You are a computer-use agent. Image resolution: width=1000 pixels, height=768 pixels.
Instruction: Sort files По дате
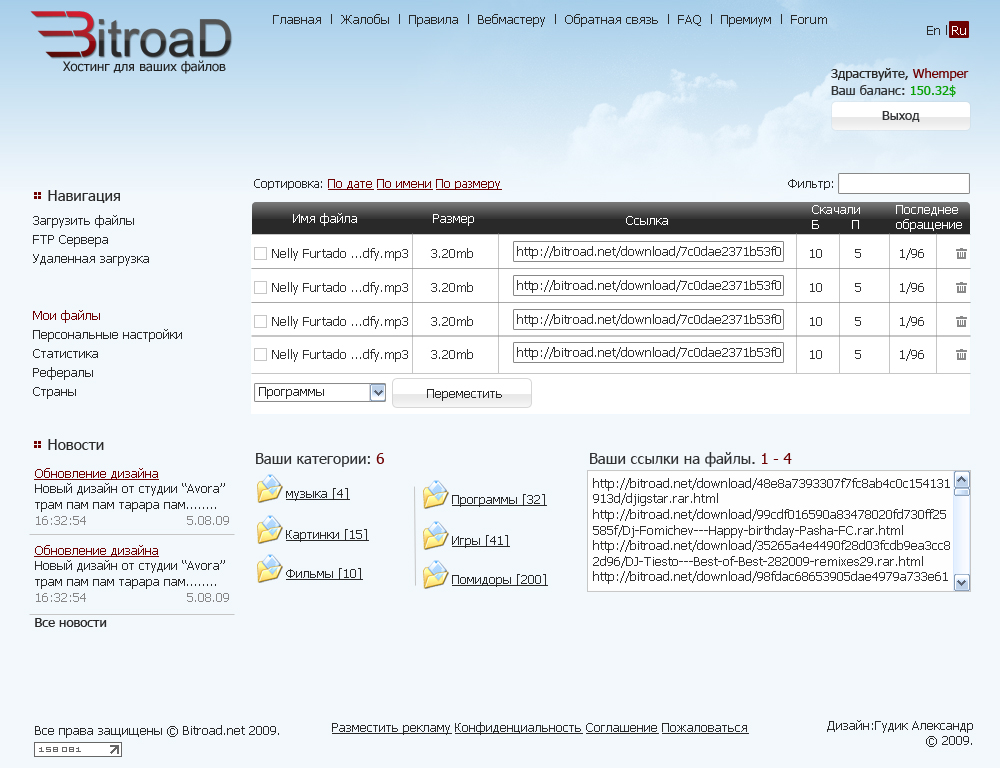coord(349,184)
